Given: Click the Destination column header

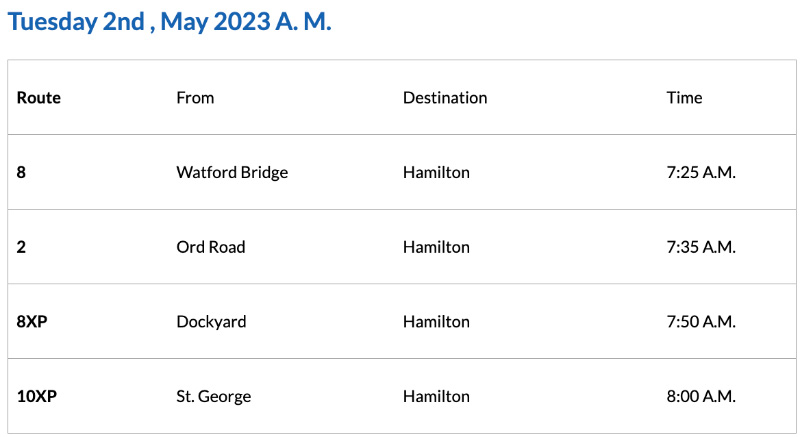Looking at the screenshot, I should click(x=445, y=98).
